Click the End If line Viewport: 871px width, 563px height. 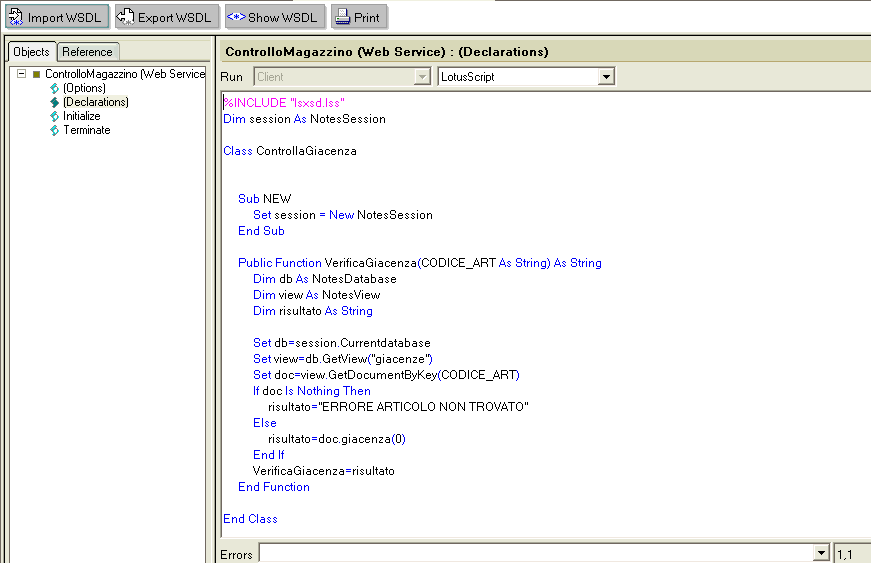coord(268,455)
